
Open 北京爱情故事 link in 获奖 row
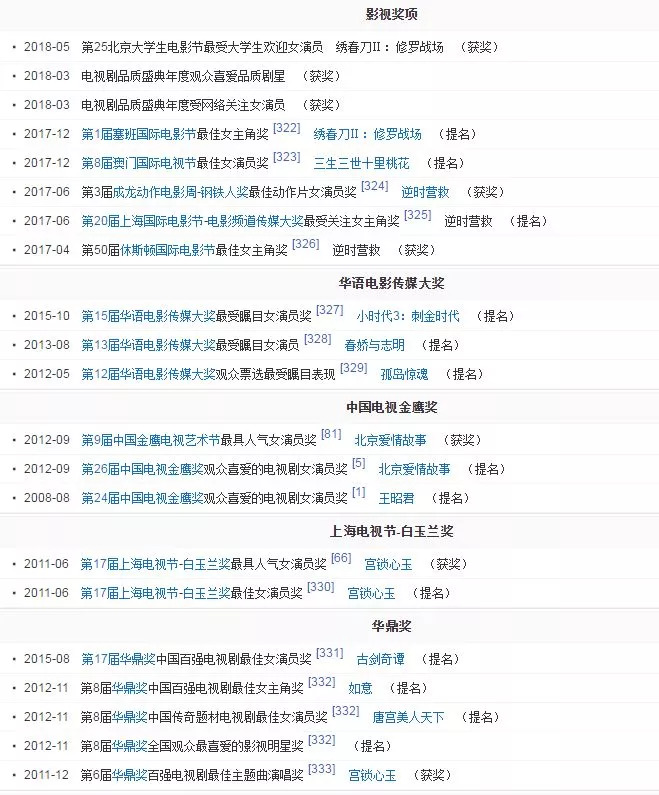390,440
